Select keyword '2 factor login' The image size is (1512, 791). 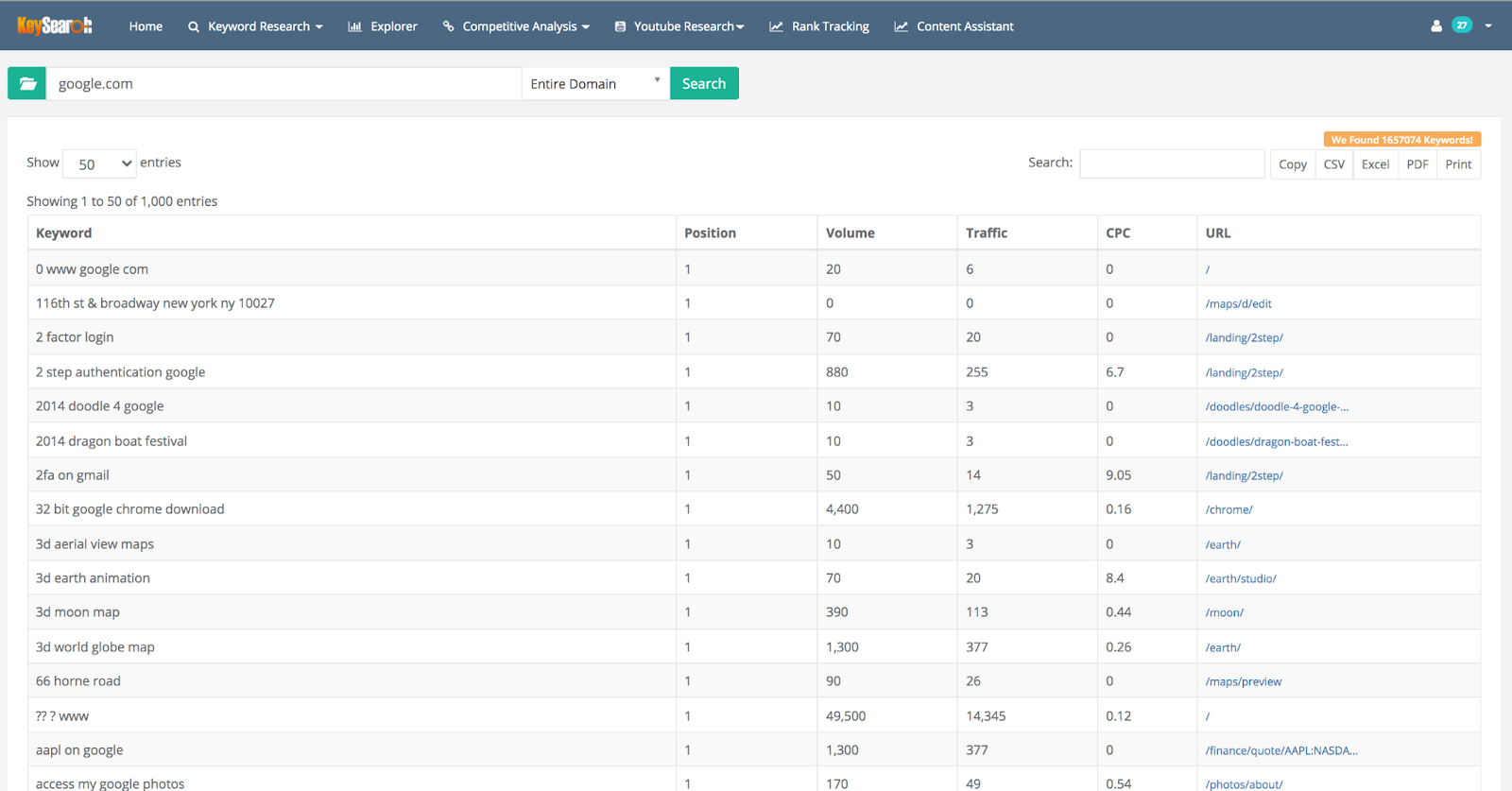point(75,337)
